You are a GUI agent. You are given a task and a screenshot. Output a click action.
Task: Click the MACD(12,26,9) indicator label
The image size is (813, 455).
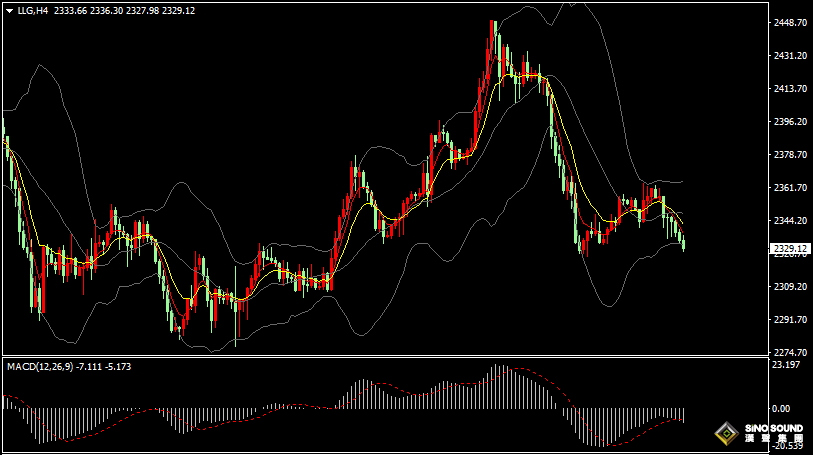(38, 367)
